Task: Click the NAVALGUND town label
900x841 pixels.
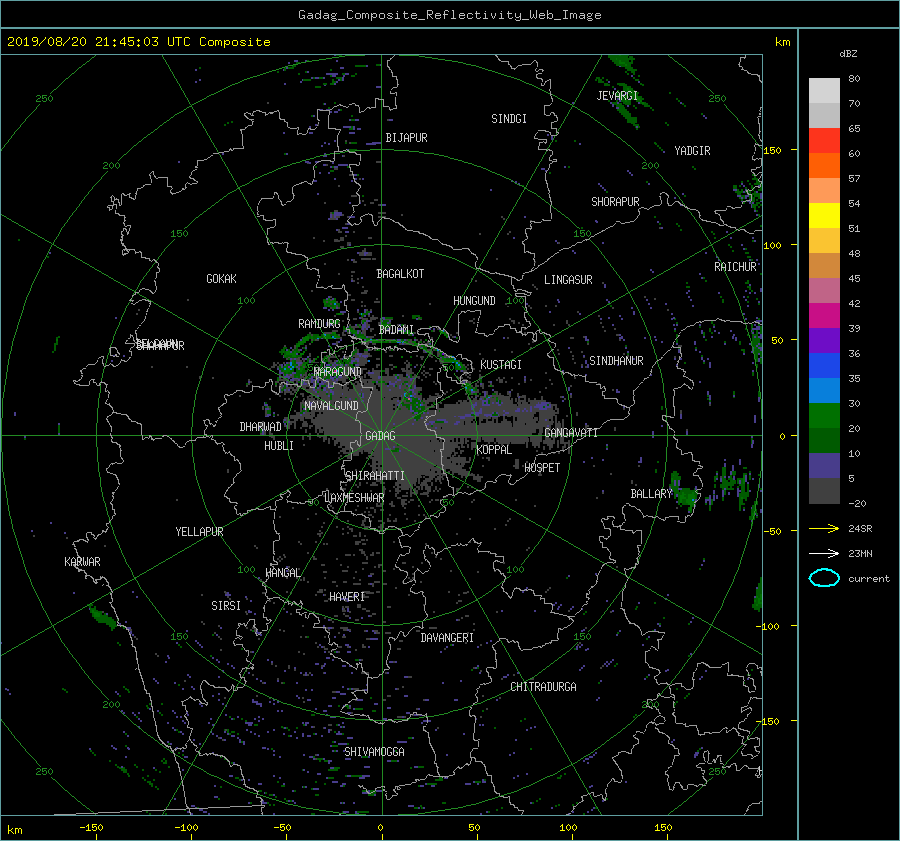Action: pos(331,406)
